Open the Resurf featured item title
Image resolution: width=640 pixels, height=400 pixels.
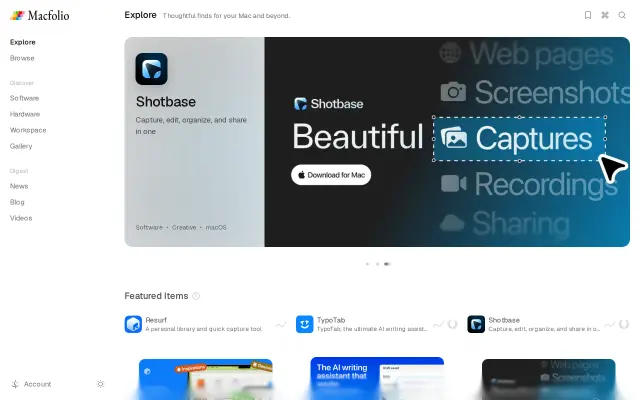click(156, 320)
